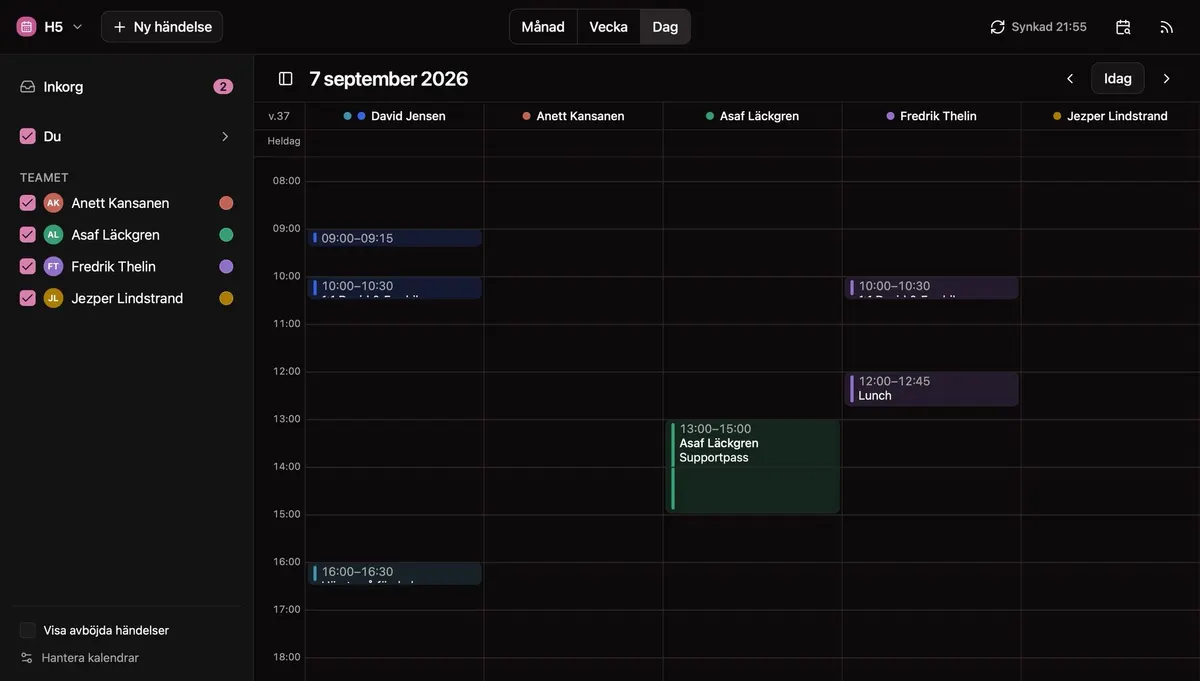Viewport: 1200px width, 681px height.
Task: Open the Inkorg inbox
Action: 126,87
